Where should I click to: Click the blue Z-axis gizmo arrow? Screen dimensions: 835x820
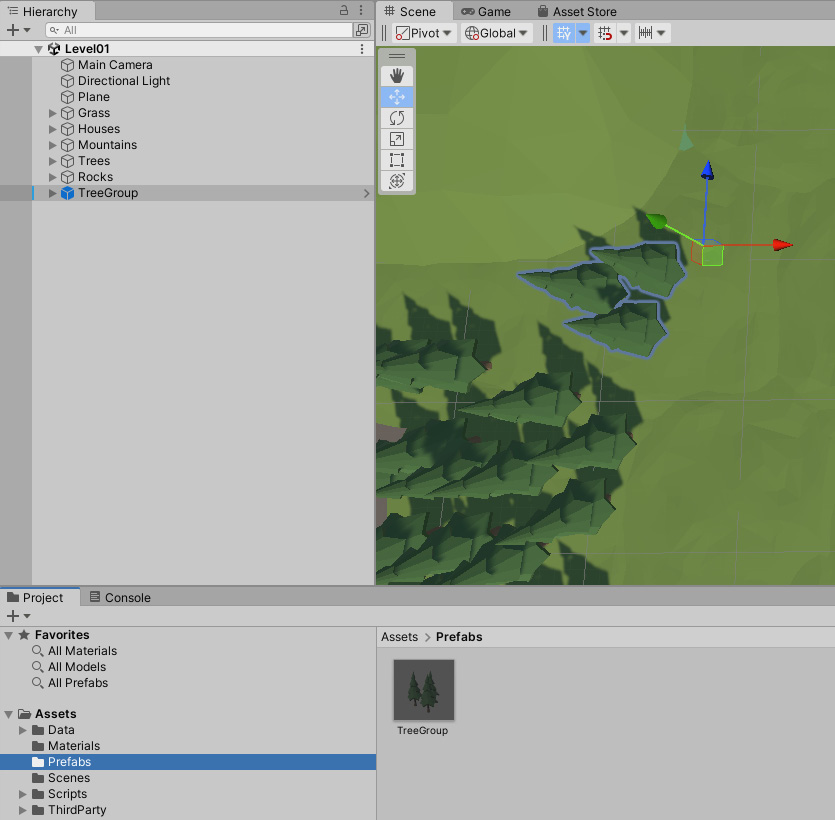click(x=707, y=170)
